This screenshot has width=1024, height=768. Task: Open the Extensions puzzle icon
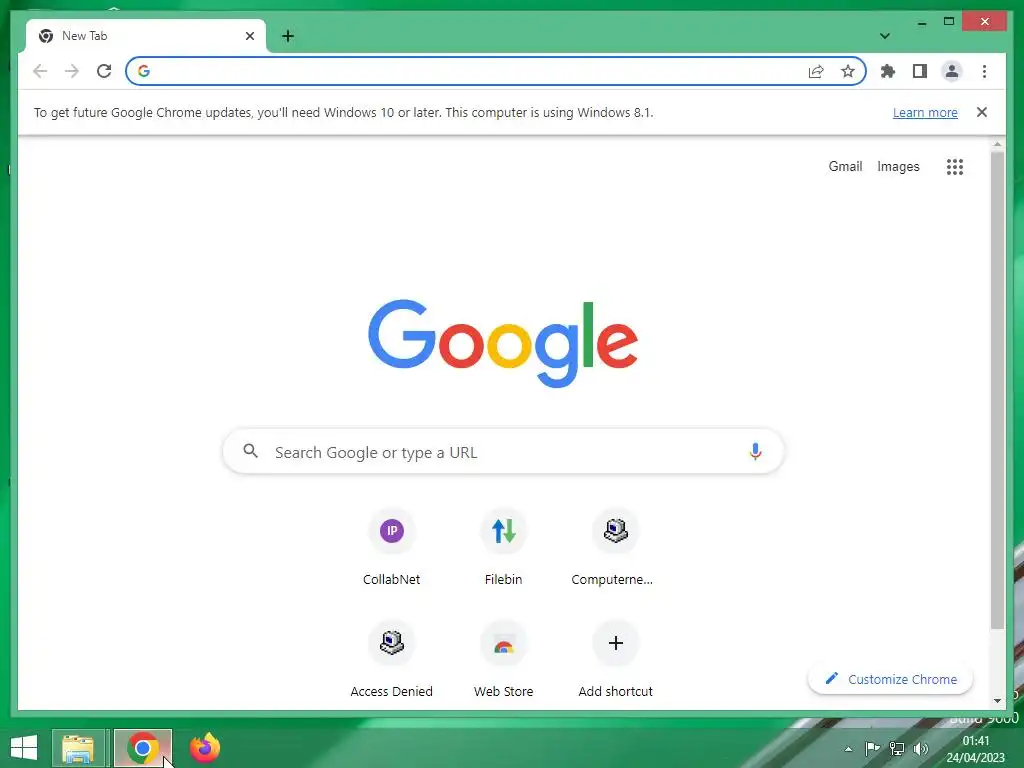pyautogui.click(x=888, y=71)
